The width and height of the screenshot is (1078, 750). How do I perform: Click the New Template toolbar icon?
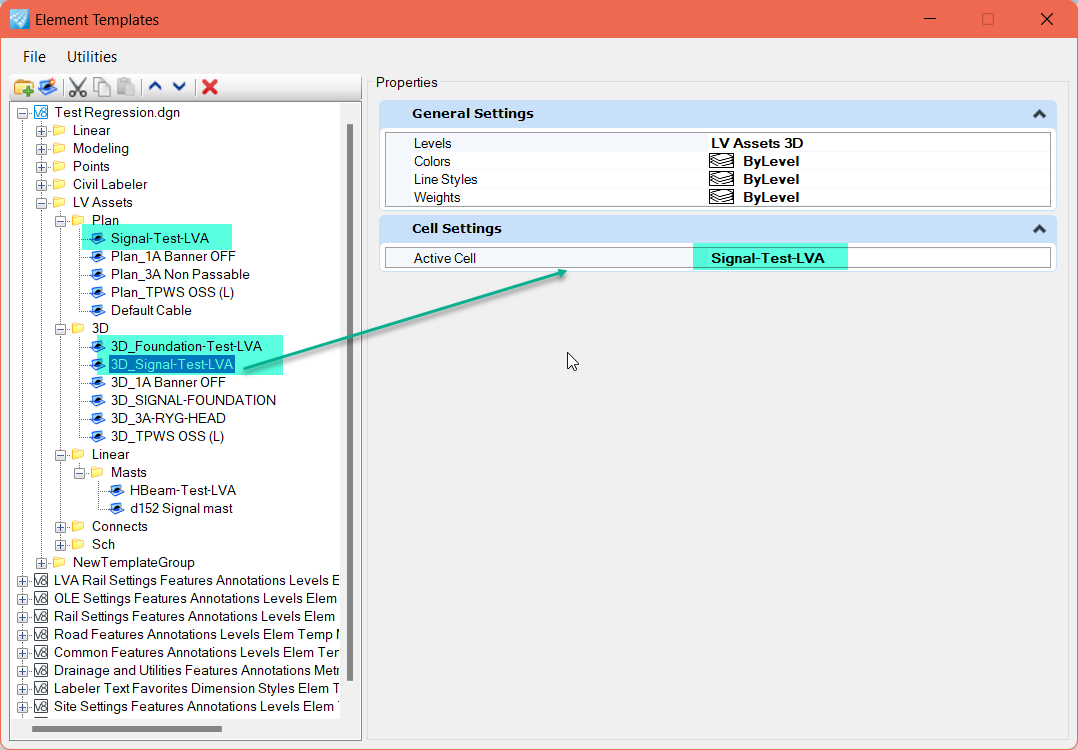(47, 87)
